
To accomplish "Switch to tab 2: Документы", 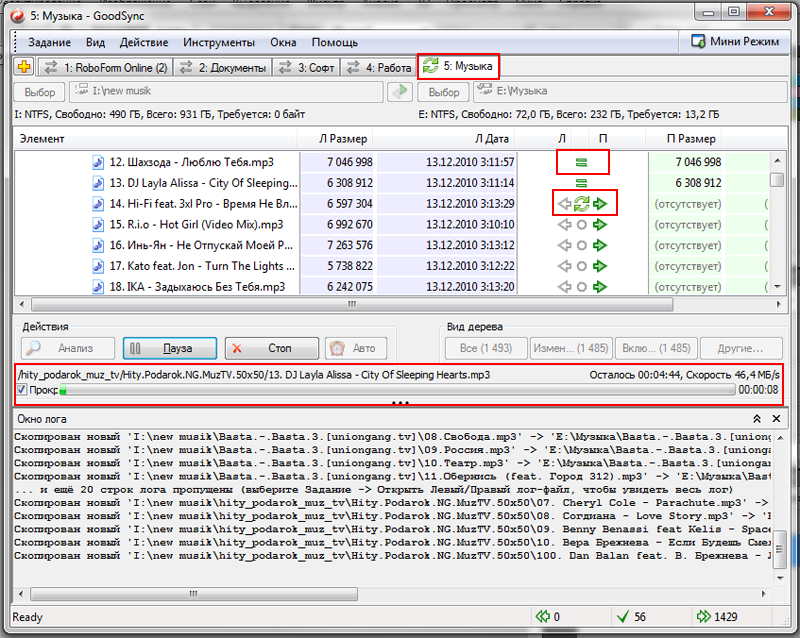I will 223,67.
